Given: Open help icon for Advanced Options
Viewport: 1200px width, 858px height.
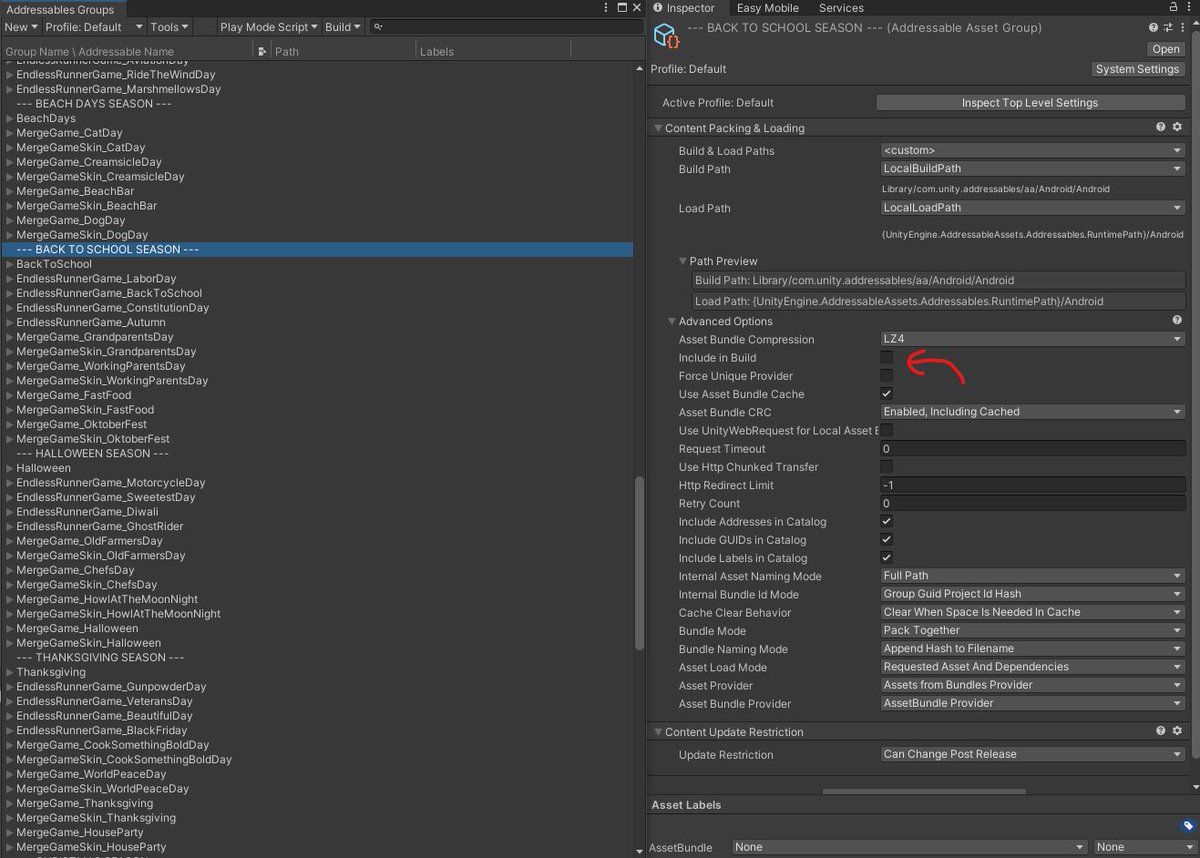Looking at the screenshot, I should [1177, 321].
